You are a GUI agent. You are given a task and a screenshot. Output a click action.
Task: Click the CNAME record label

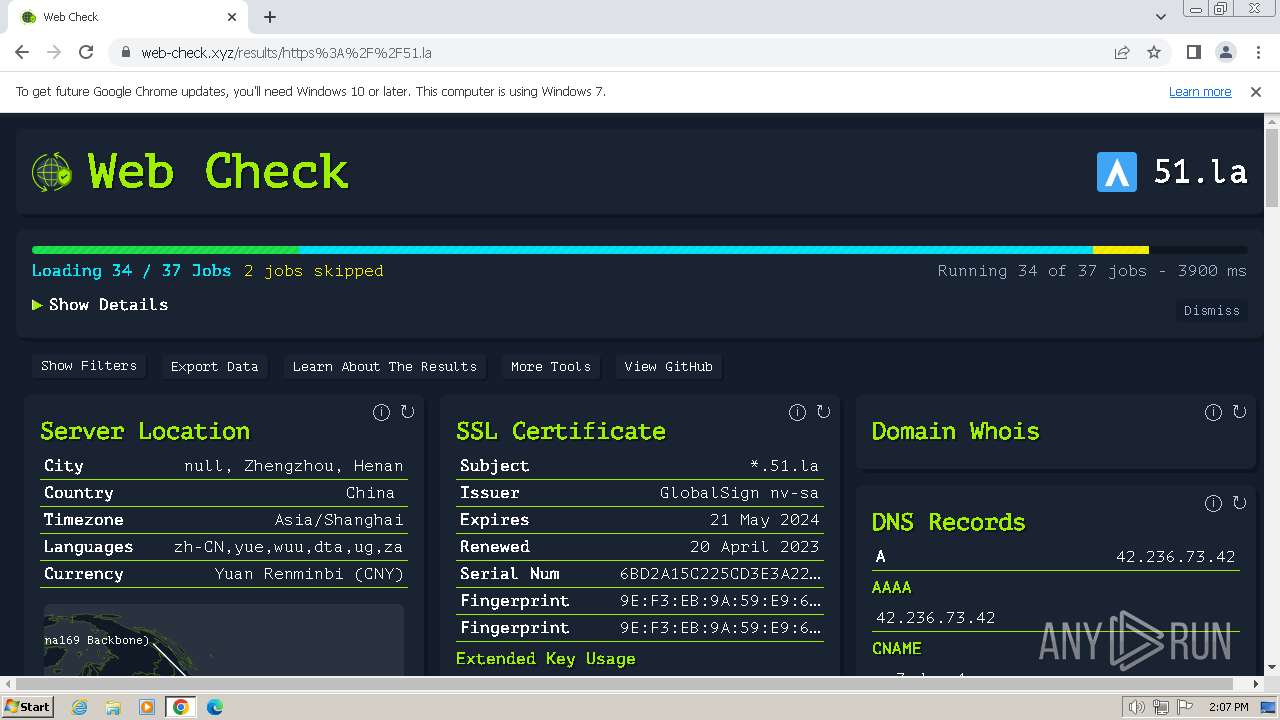(x=897, y=649)
